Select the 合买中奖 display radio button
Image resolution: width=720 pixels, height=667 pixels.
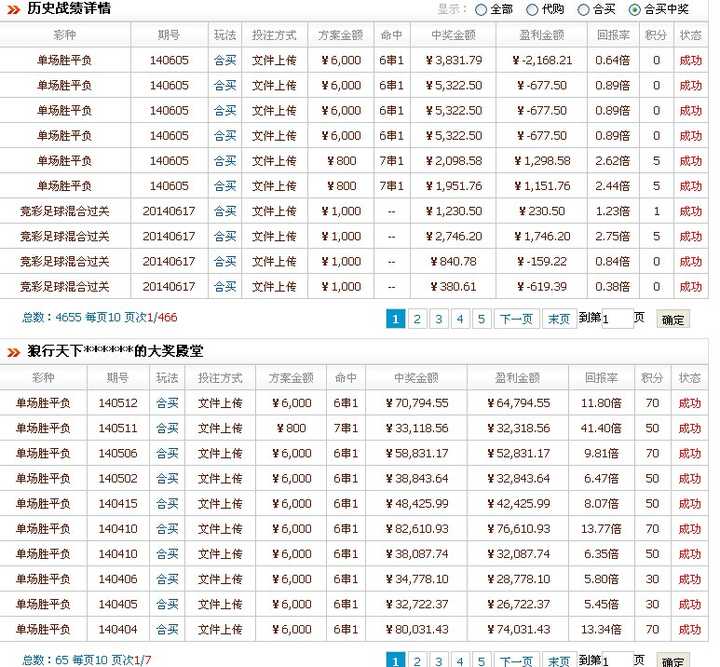635,10
